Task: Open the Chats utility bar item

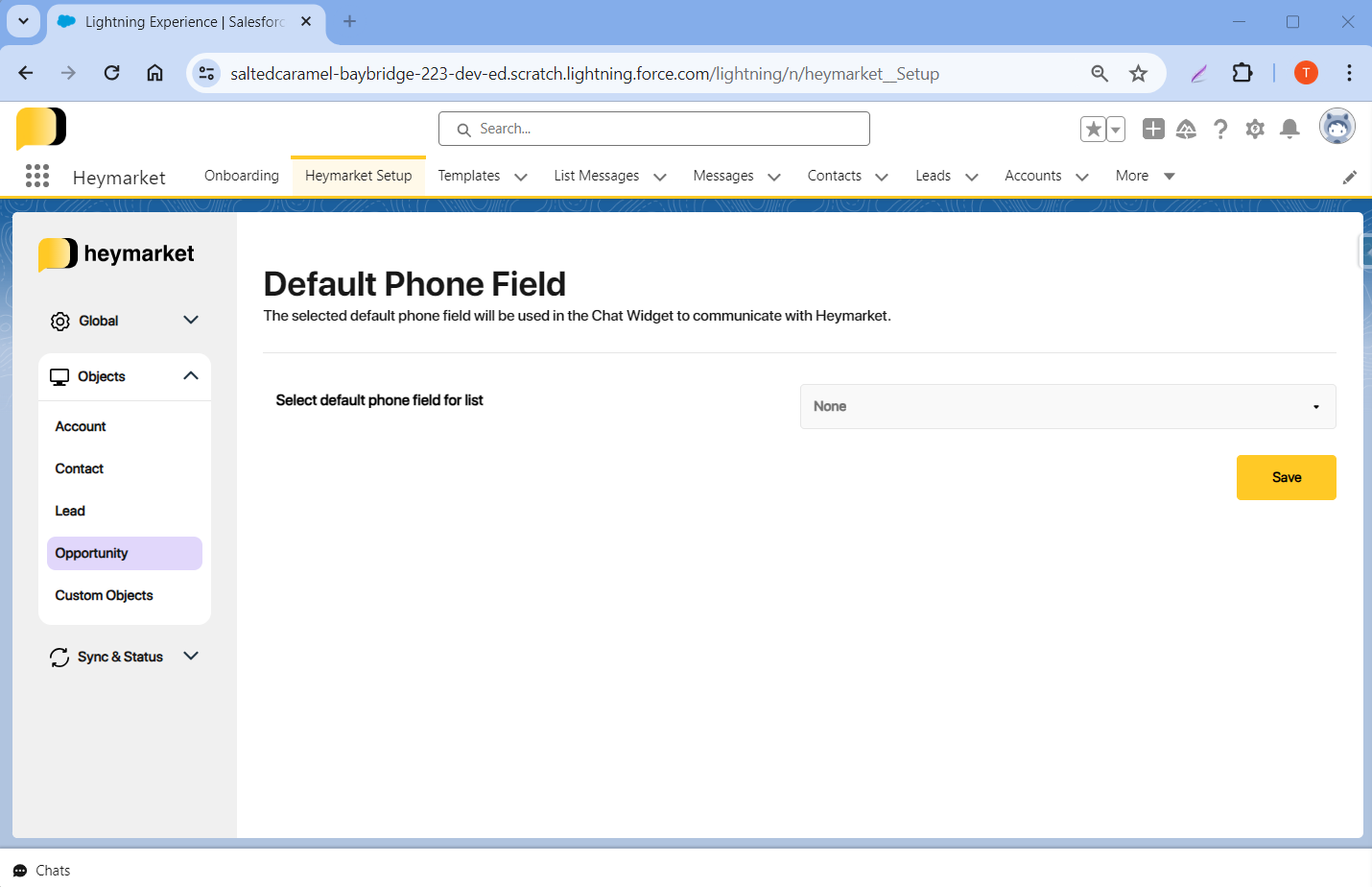Action: pyautogui.click(x=42, y=871)
